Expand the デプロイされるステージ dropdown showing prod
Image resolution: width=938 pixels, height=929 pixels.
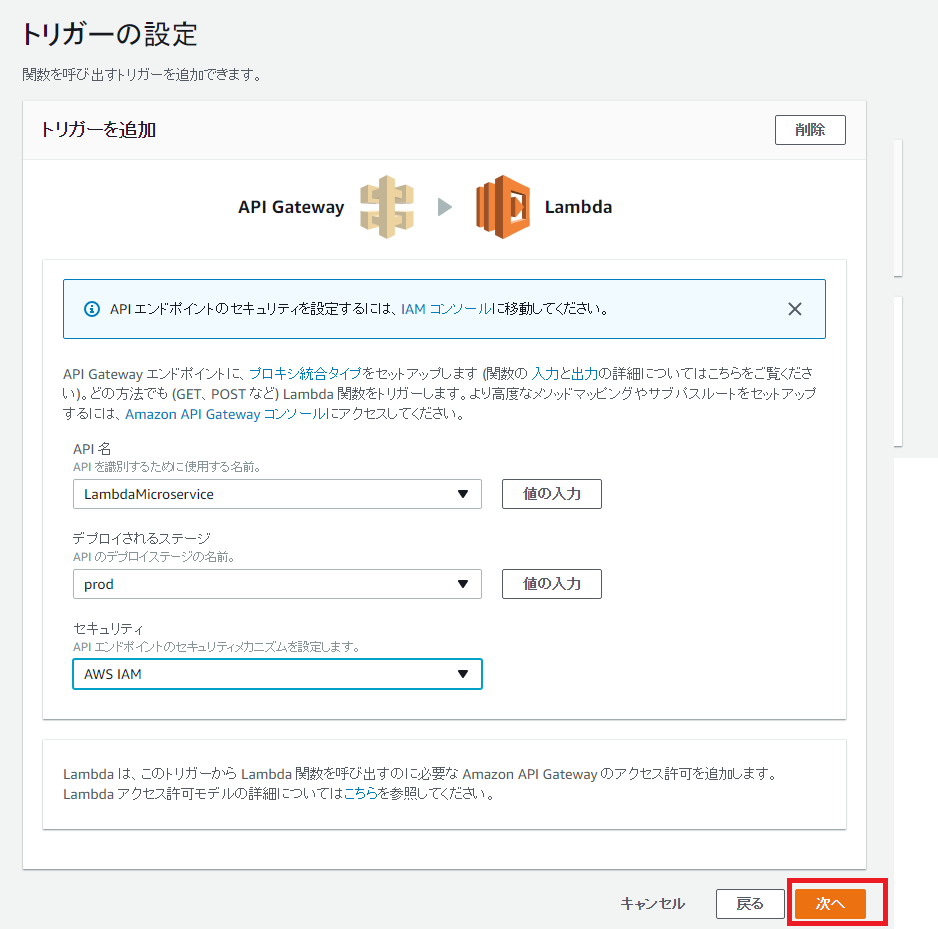tap(277, 584)
